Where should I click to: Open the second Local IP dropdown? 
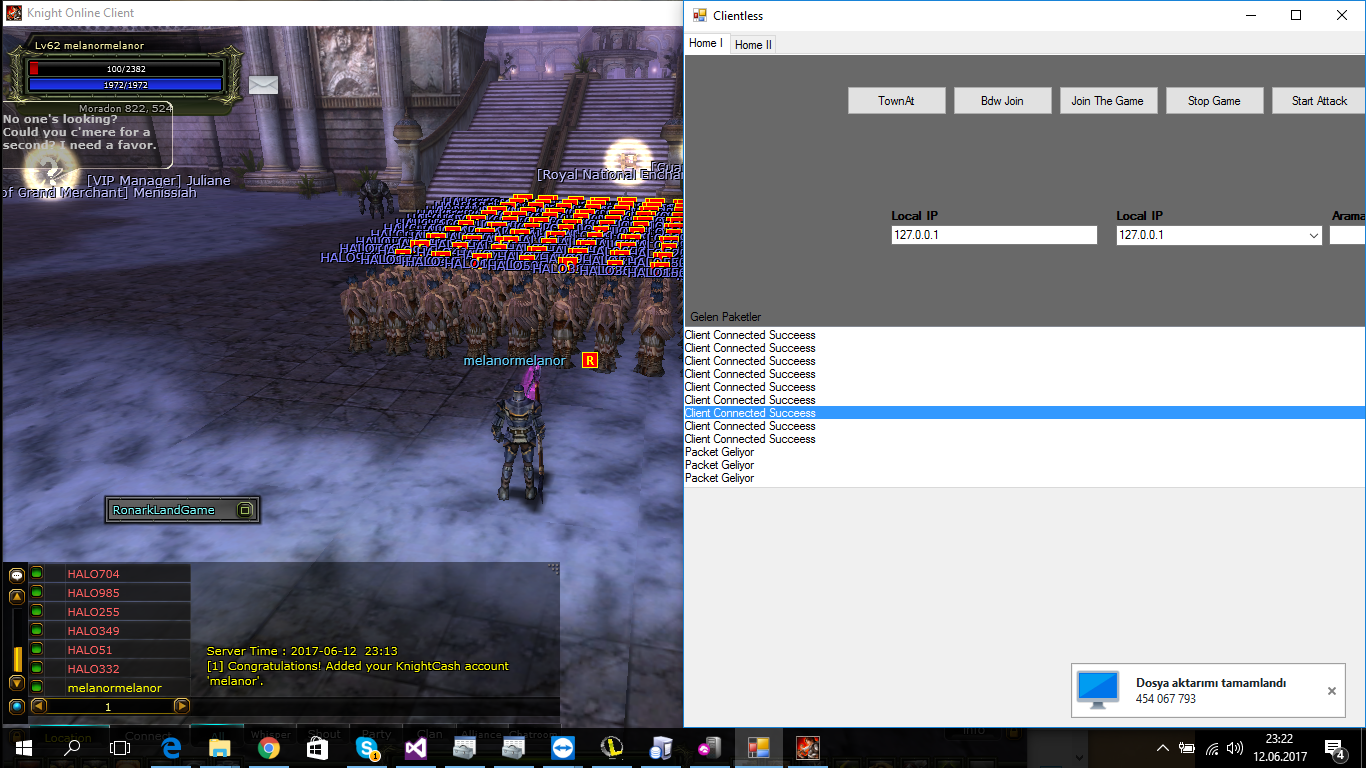1314,236
